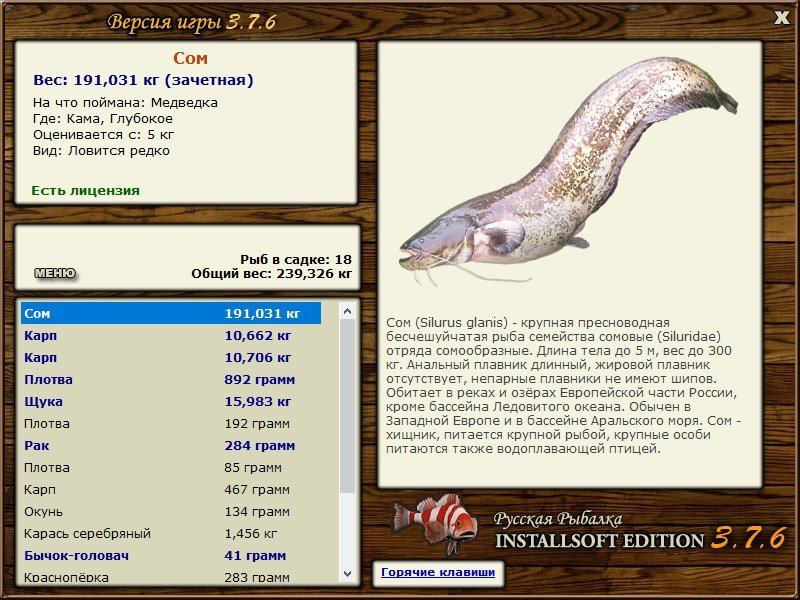Click the Оценивается с: 5 кг line
Screen dimensions: 800x600
click(x=103, y=135)
